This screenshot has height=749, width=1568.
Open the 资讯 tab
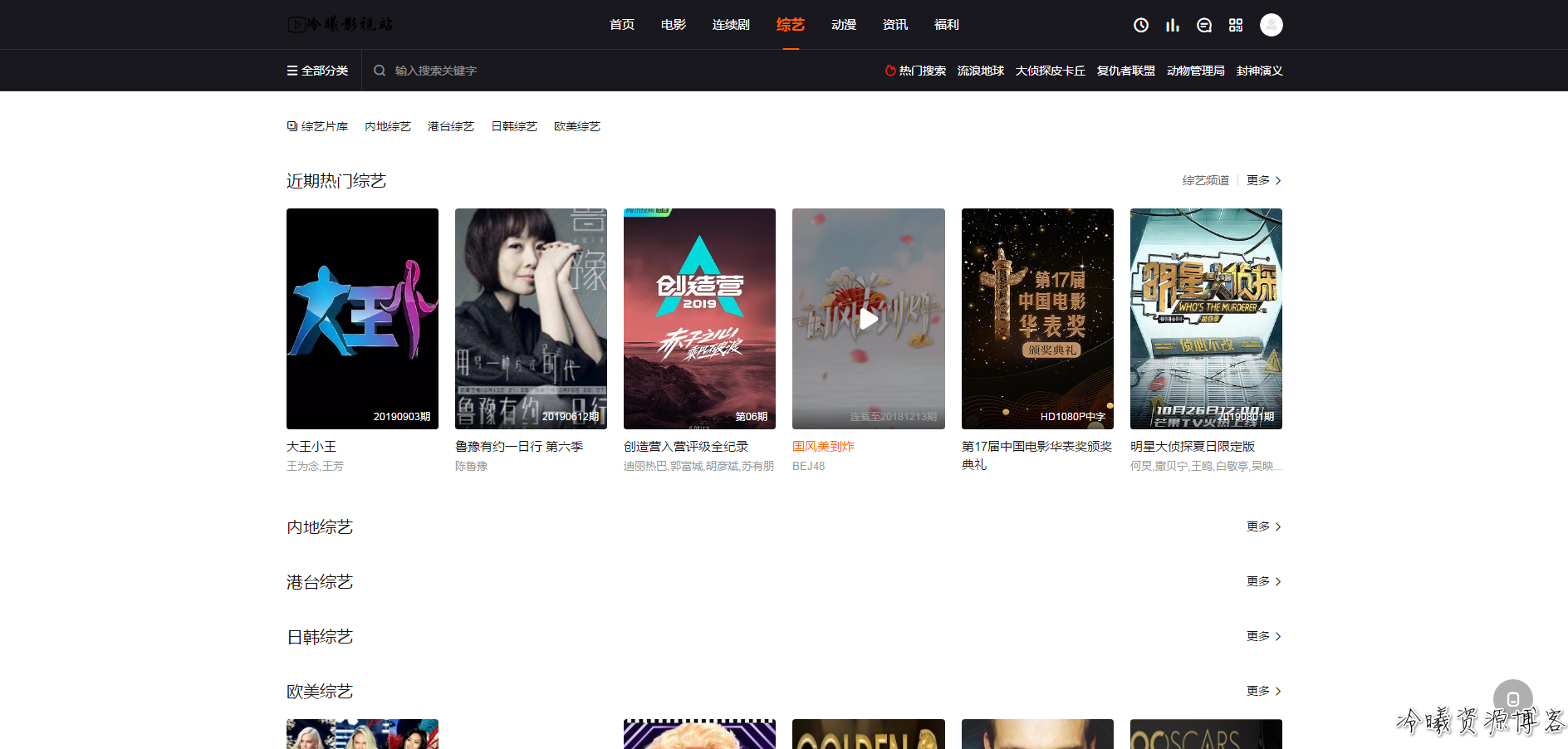pos(895,25)
